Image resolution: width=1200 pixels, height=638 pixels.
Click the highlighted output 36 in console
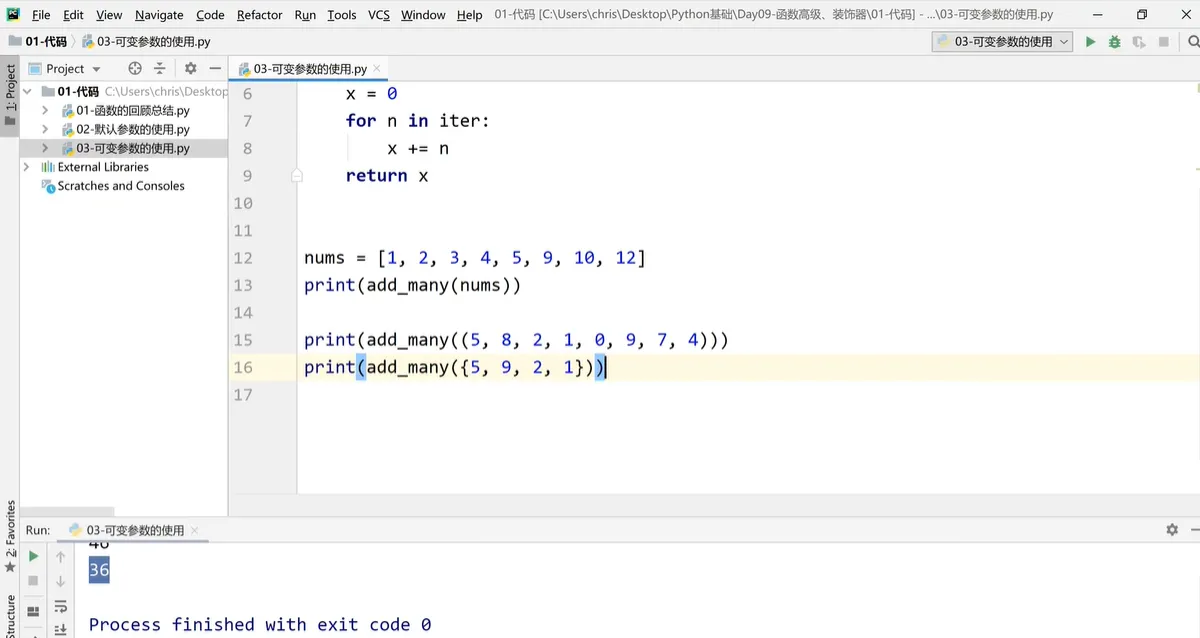point(99,571)
